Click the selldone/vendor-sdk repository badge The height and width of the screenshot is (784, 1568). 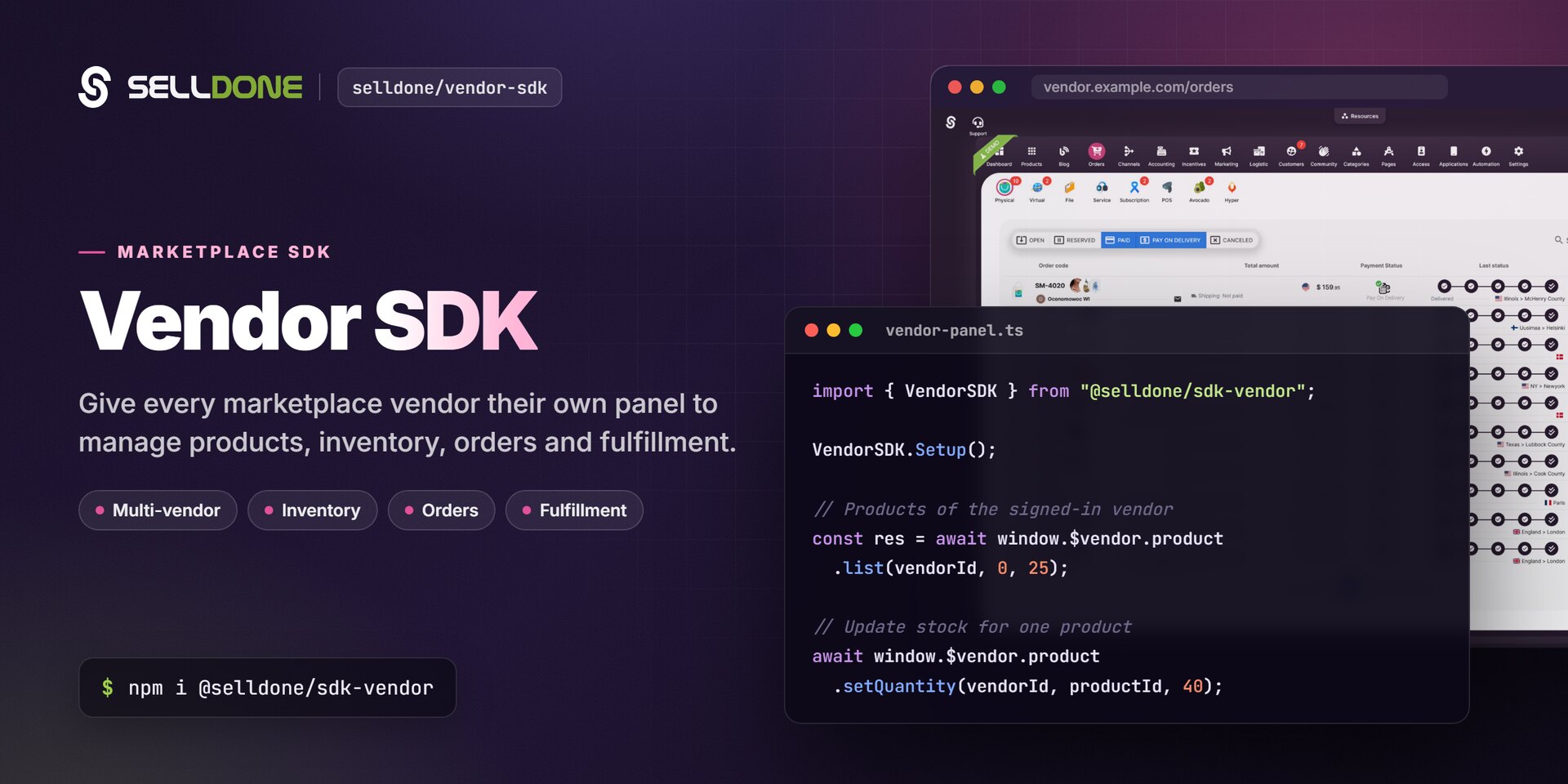(449, 87)
